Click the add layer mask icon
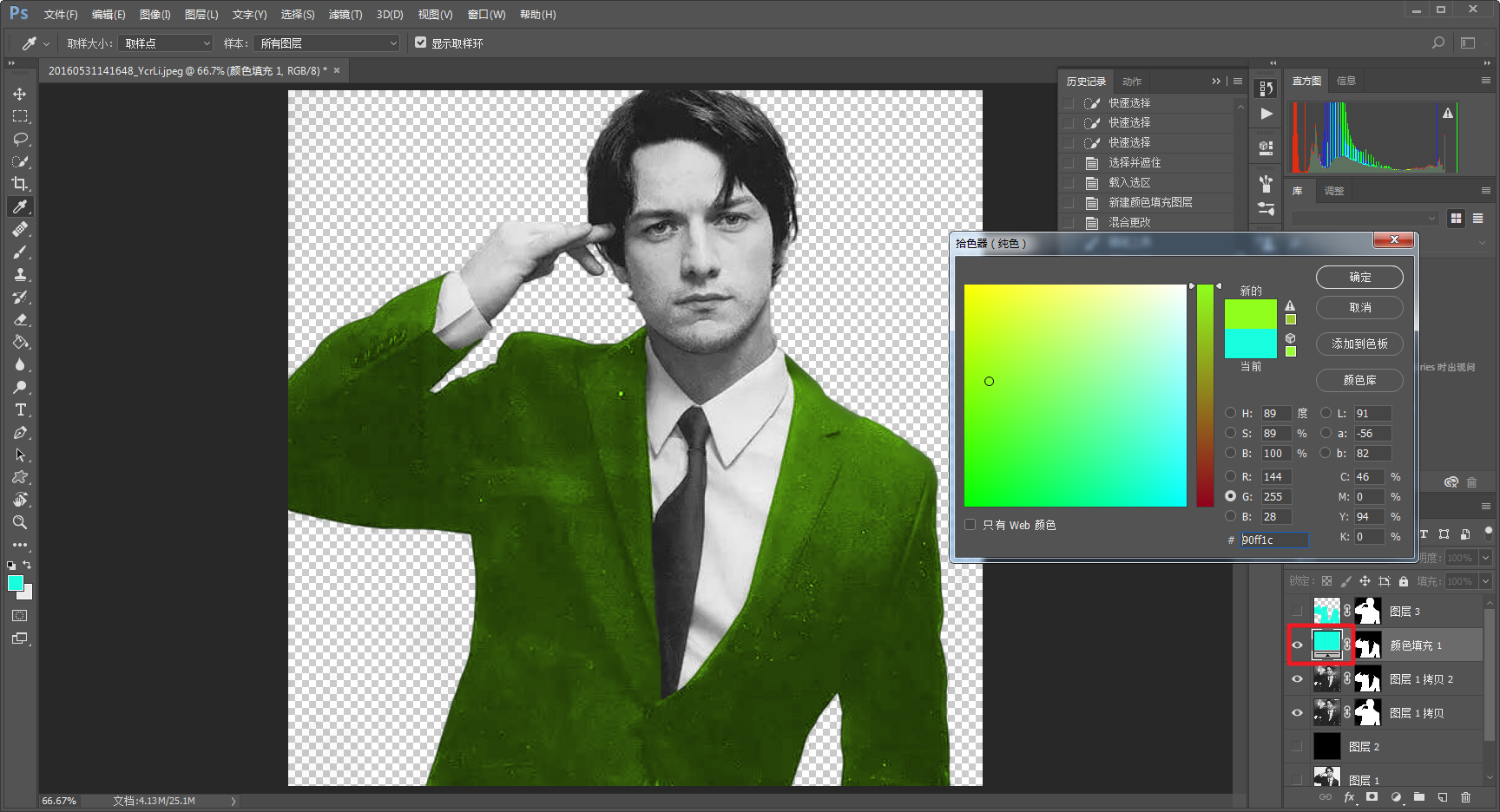This screenshot has height=812, width=1500. click(1372, 796)
